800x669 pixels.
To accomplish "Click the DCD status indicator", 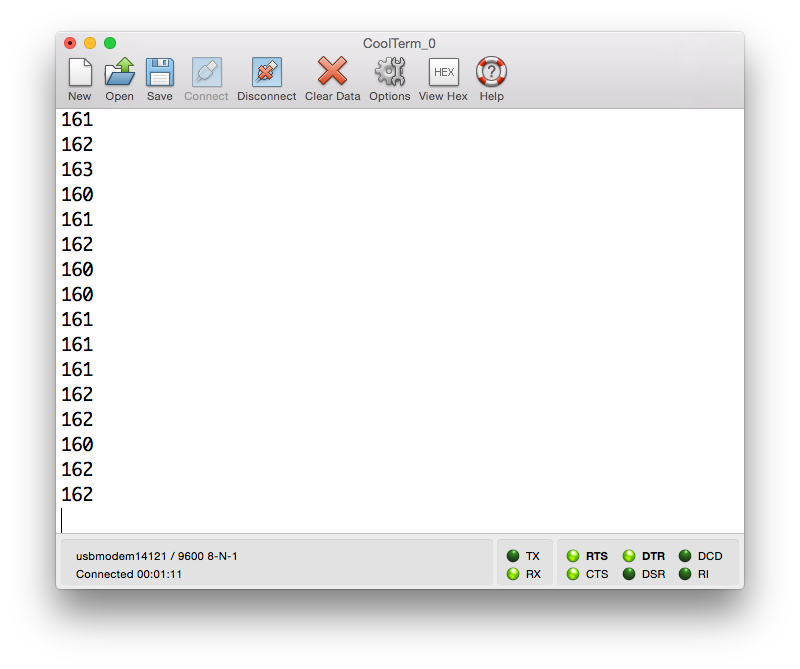I will 685,556.
